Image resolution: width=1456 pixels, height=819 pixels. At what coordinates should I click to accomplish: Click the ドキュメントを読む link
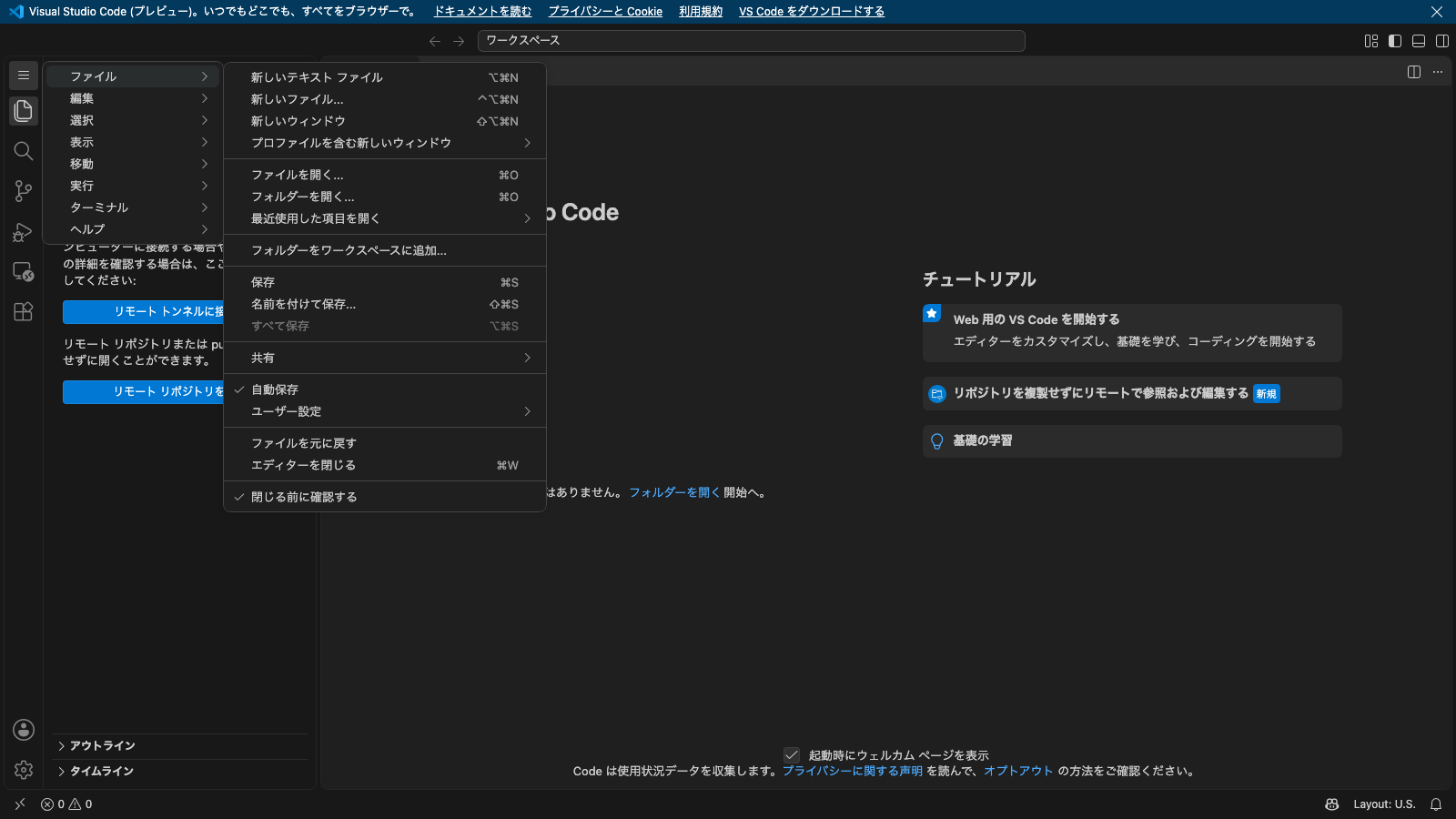tap(482, 12)
